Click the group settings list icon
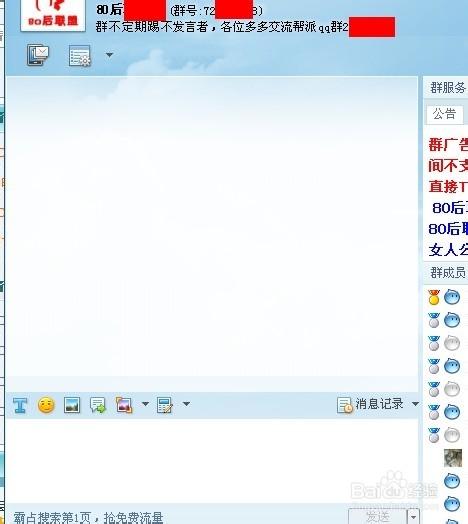The image size is (468, 524). [x=80, y=55]
